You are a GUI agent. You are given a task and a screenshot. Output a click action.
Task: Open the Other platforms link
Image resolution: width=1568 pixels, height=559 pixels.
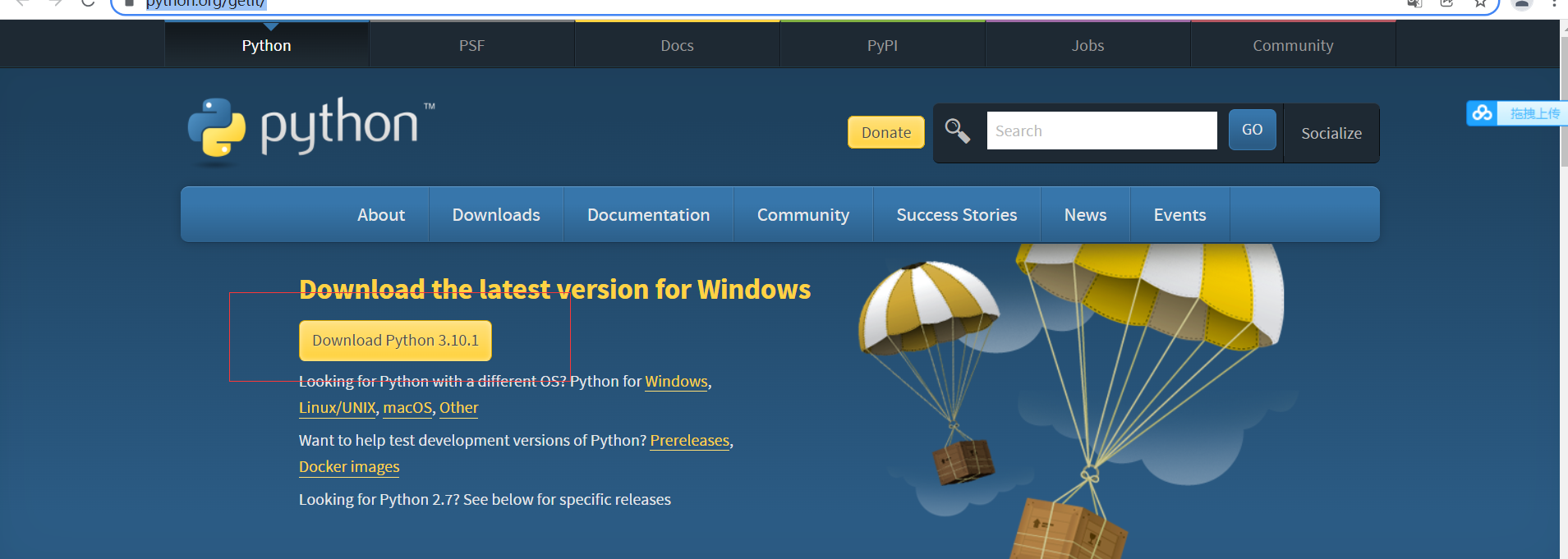click(x=458, y=408)
